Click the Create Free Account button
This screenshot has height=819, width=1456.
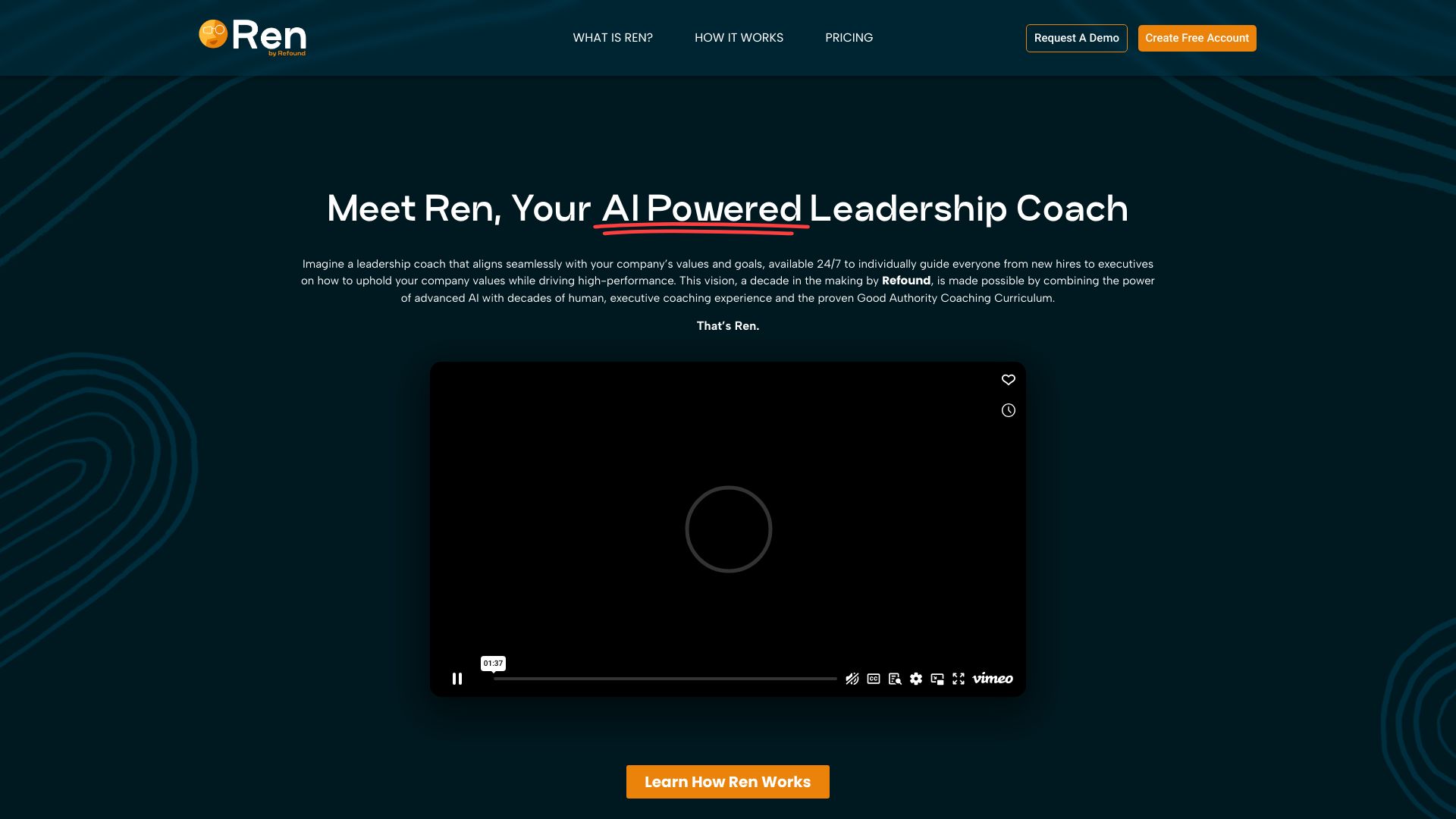[1197, 38]
